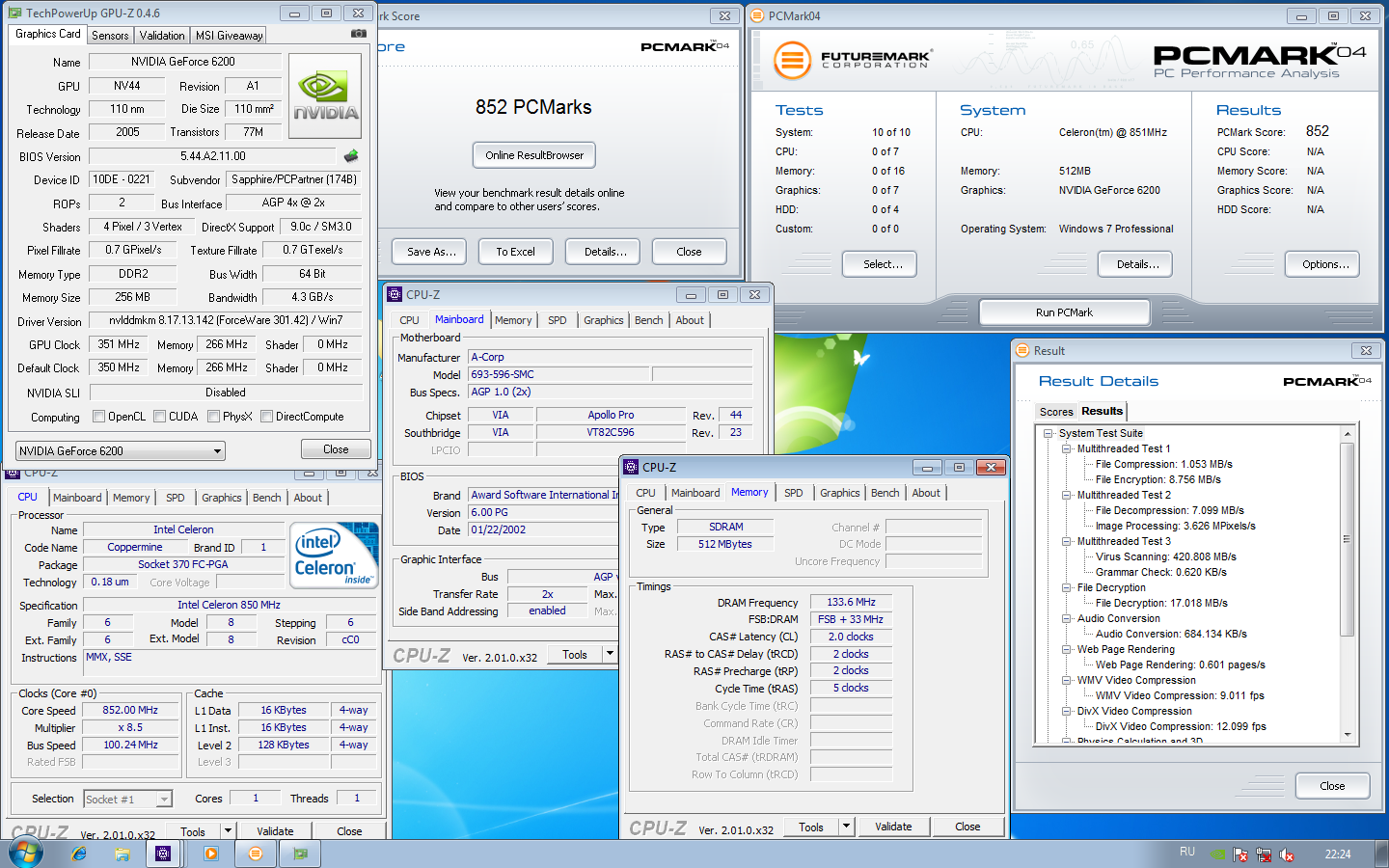1389x868 pixels.
Task: Click the Online ResultBrowser button
Action: [534, 155]
